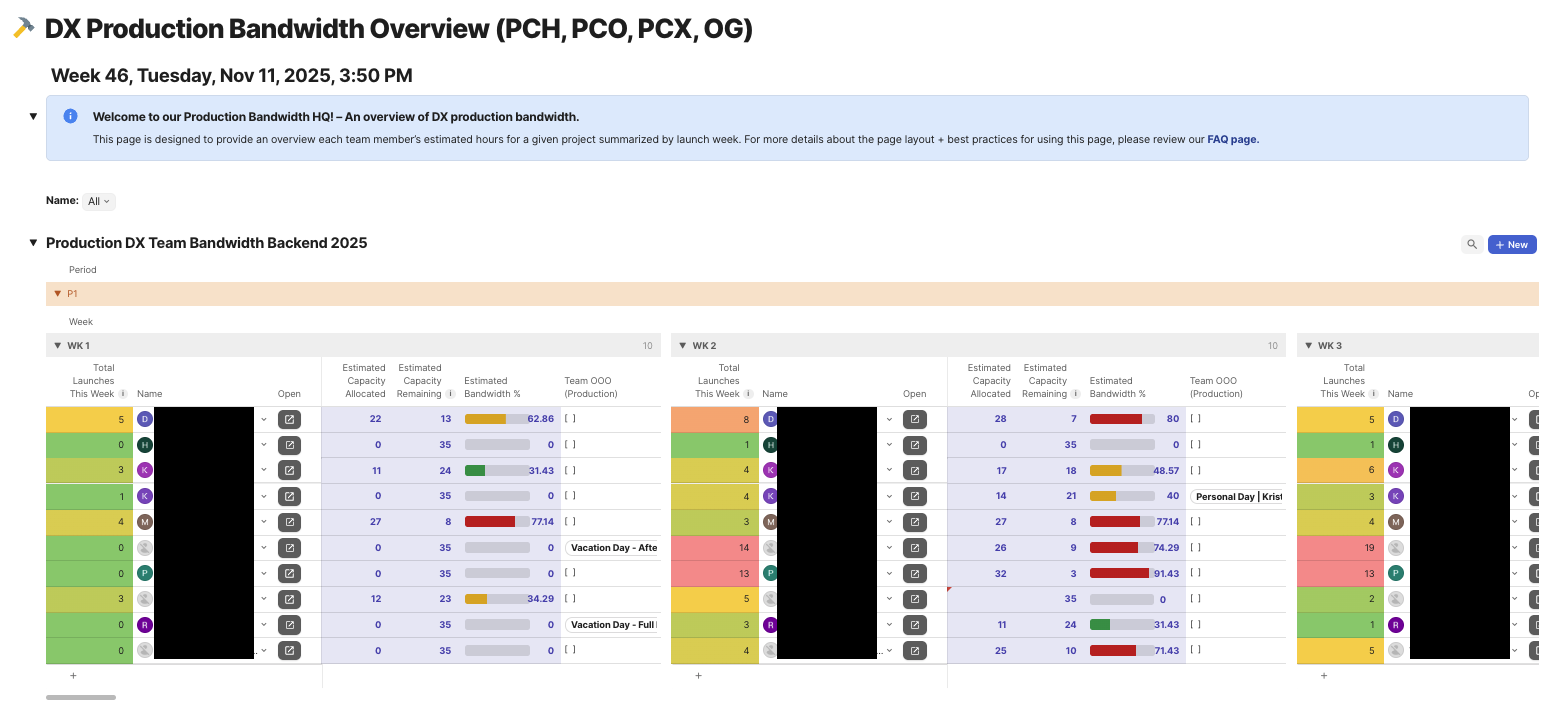The image size is (1548, 709).
Task: Add a new row below the WK 2 table
Action: click(x=698, y=676)
